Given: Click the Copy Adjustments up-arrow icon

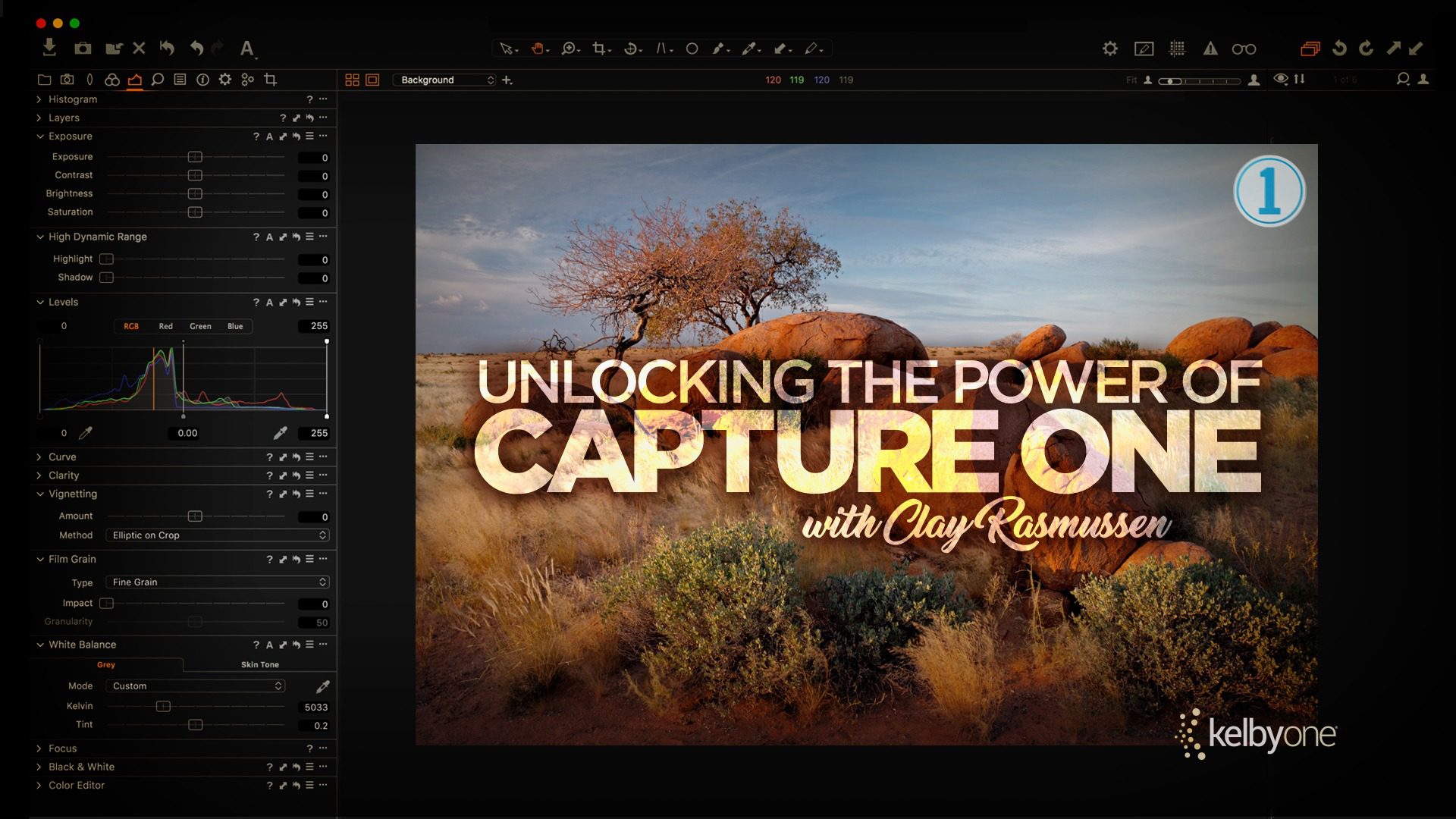Looking at the screenshot, I should [x=1394, y=49].
